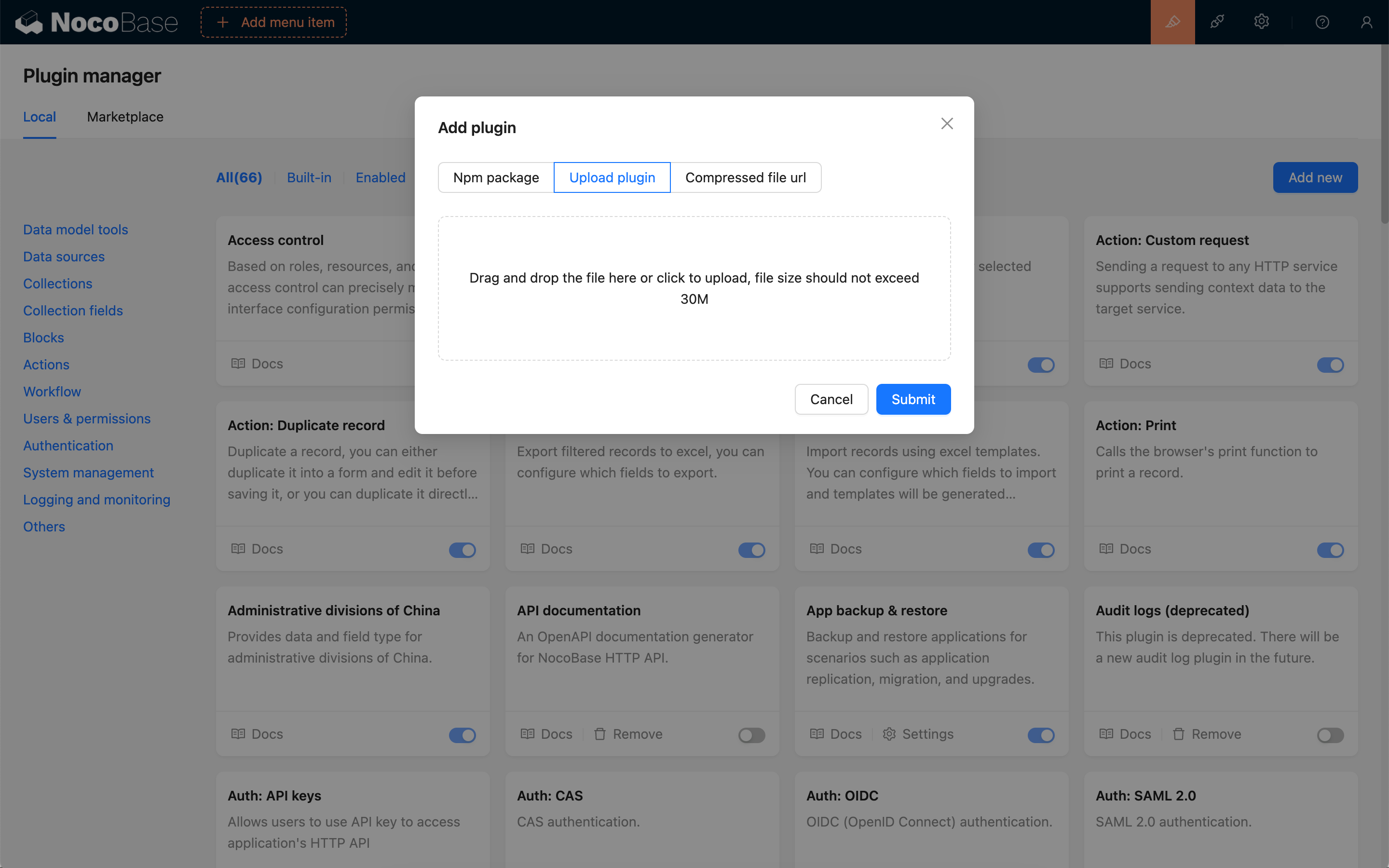Image resolution: width=1389 pixels, height=868 pixels.
Task: Close the Add plugin dialog
Action: pyautogui.click(x=946, y=123)
